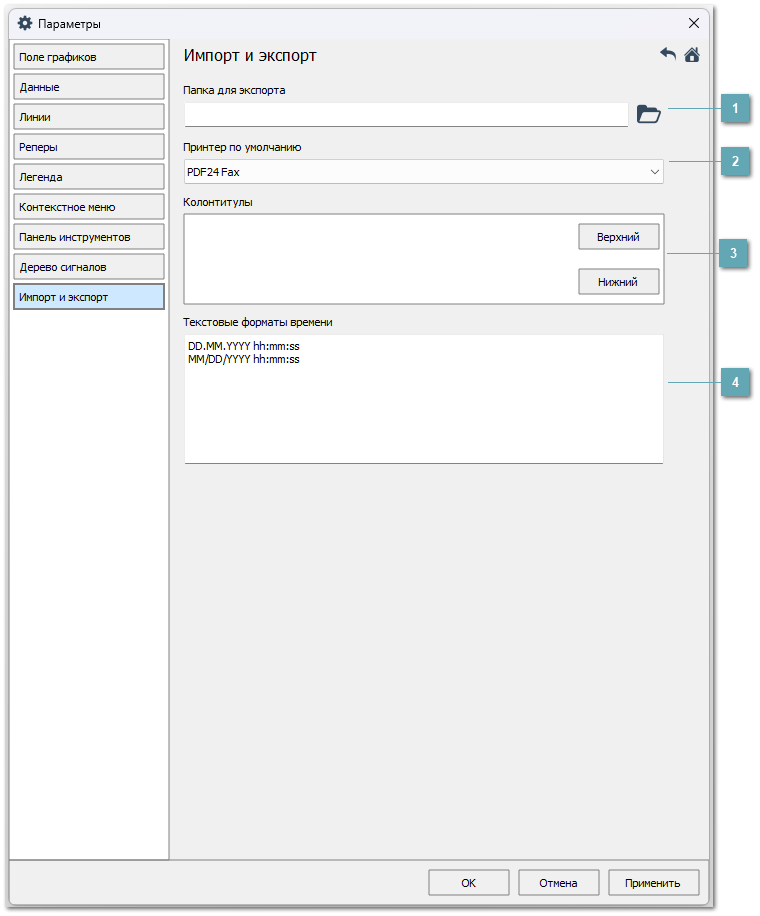Open the Дерево сигналов section
This screenshot has height=916, width=760.
tap(89, 267)
